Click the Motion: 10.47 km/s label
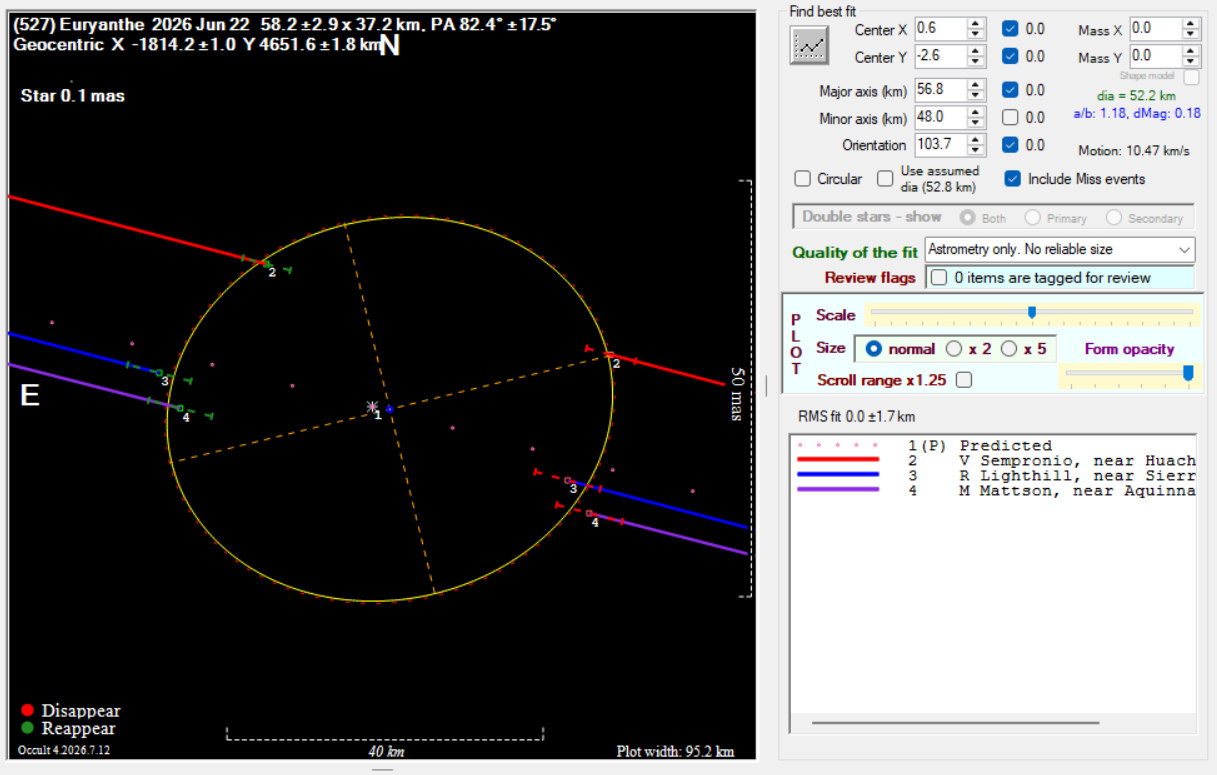 1134,152
